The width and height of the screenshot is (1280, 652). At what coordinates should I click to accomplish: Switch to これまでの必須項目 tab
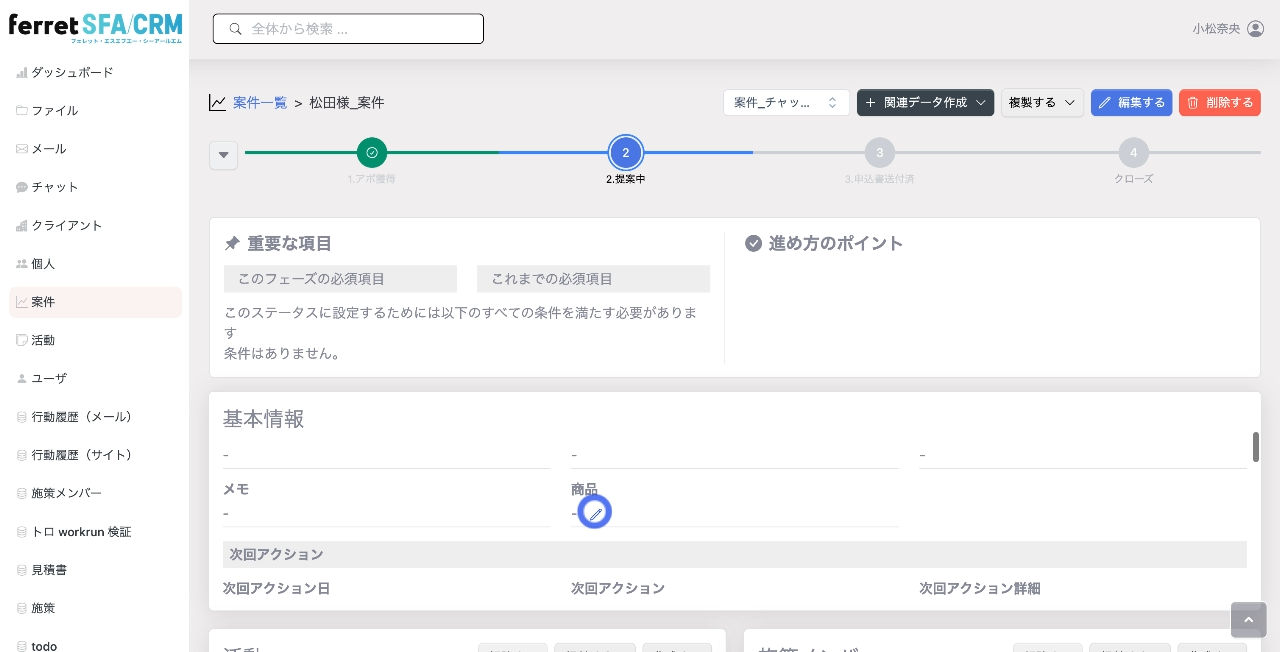(593, 279)
